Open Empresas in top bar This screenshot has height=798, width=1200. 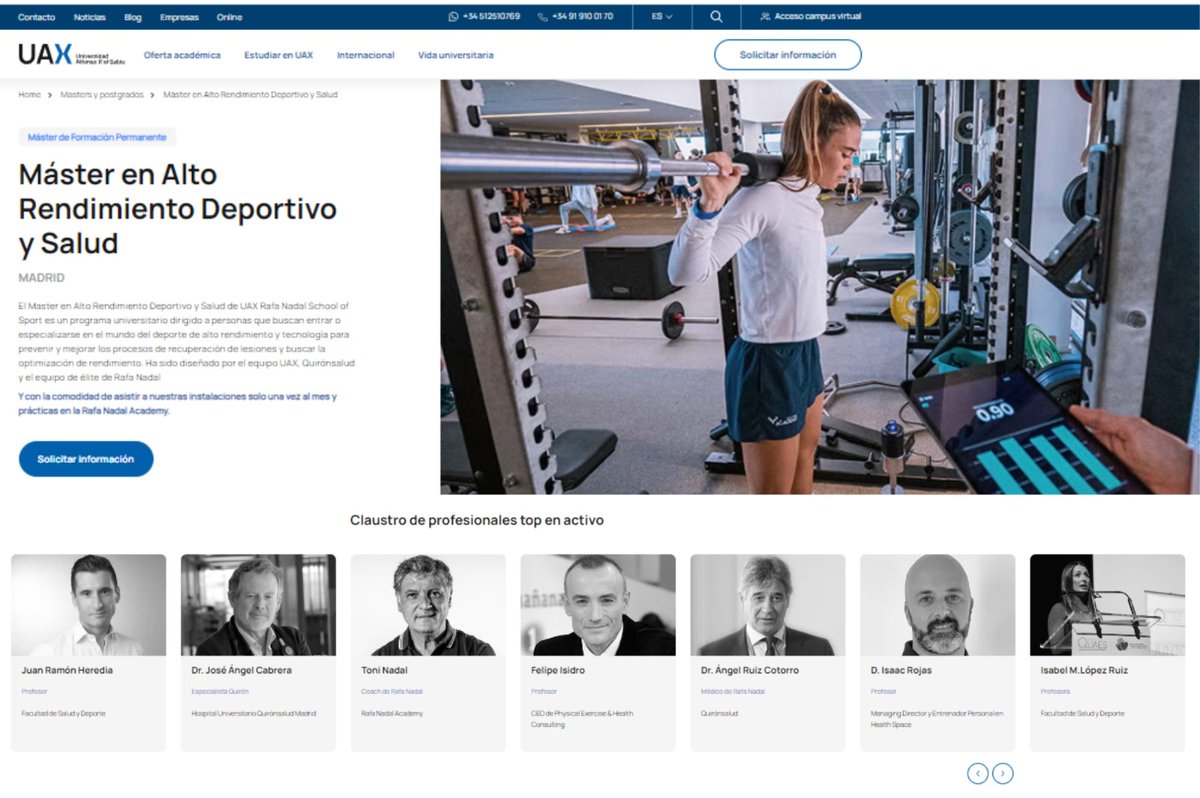click(179, 17)
